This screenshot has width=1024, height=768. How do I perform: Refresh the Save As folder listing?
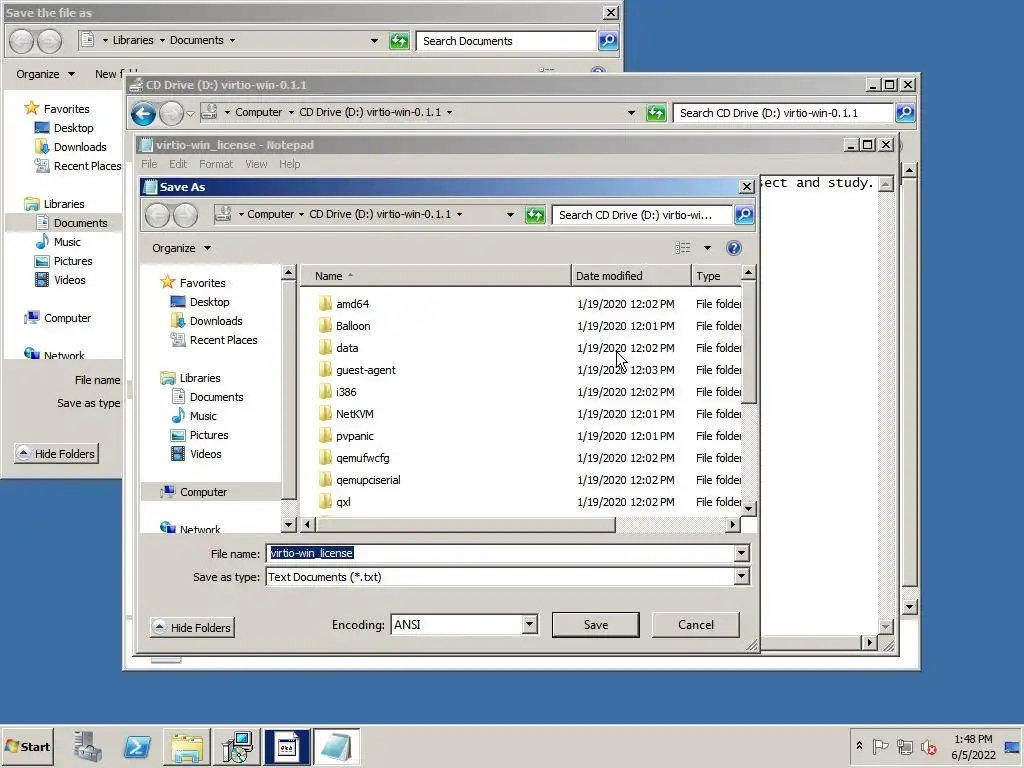[535, 215]
